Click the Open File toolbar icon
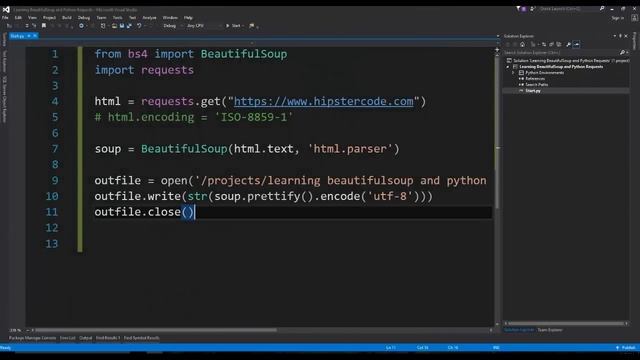This screenshot has width=640, height=360. [x=114, y=26]
